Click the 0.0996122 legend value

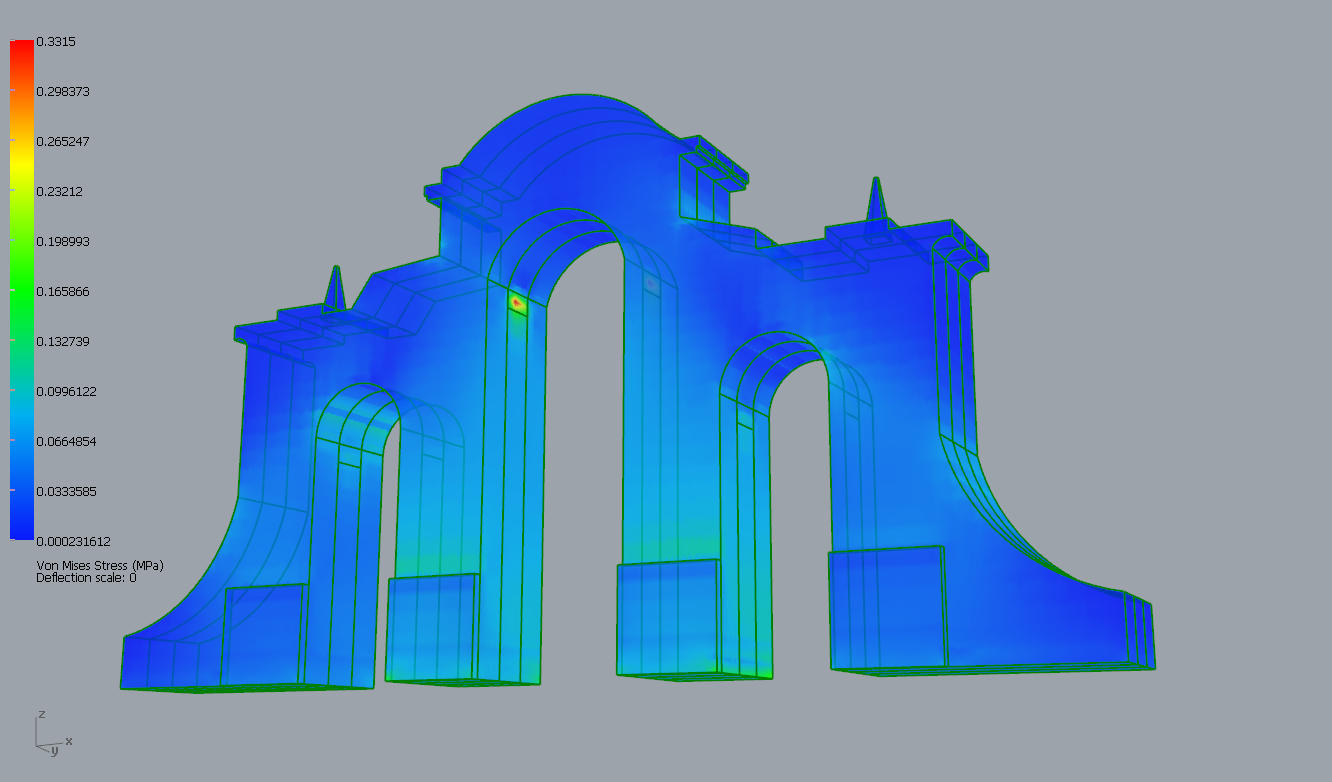[x=66, y=391]
